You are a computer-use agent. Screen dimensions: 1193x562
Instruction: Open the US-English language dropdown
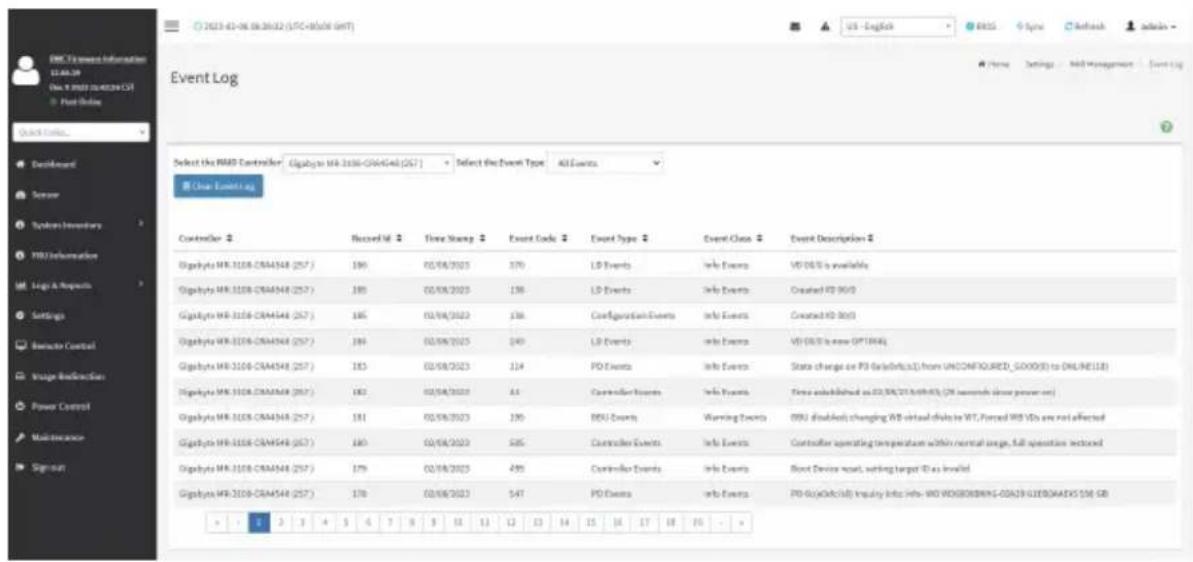tap(898, 27)
